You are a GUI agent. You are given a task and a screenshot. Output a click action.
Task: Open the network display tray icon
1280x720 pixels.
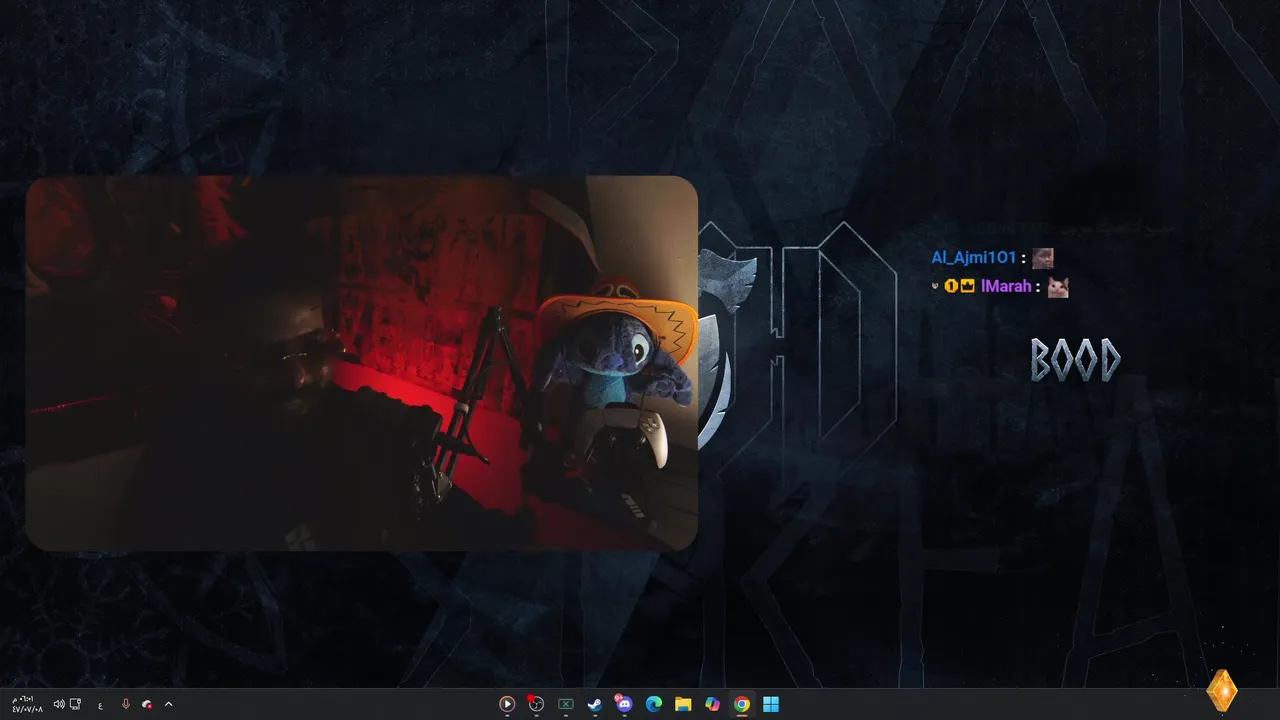pos(75,704)
